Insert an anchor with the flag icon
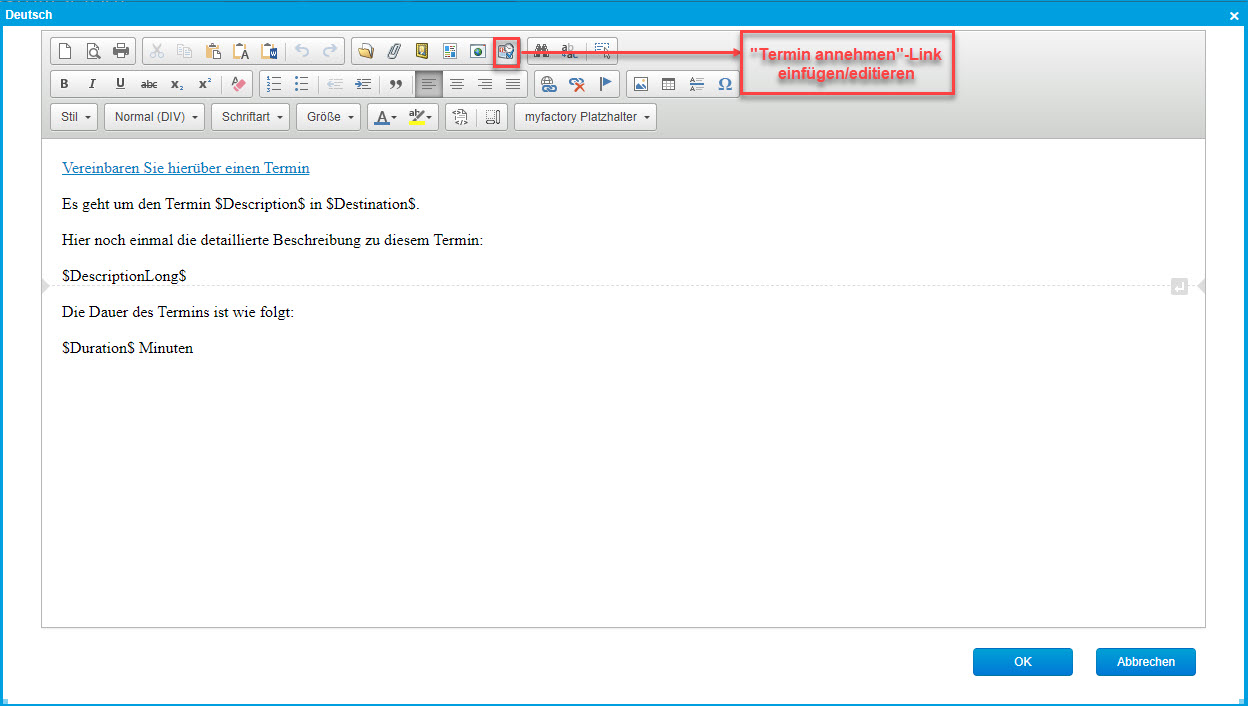1248x706 pixels. [604, 84]
